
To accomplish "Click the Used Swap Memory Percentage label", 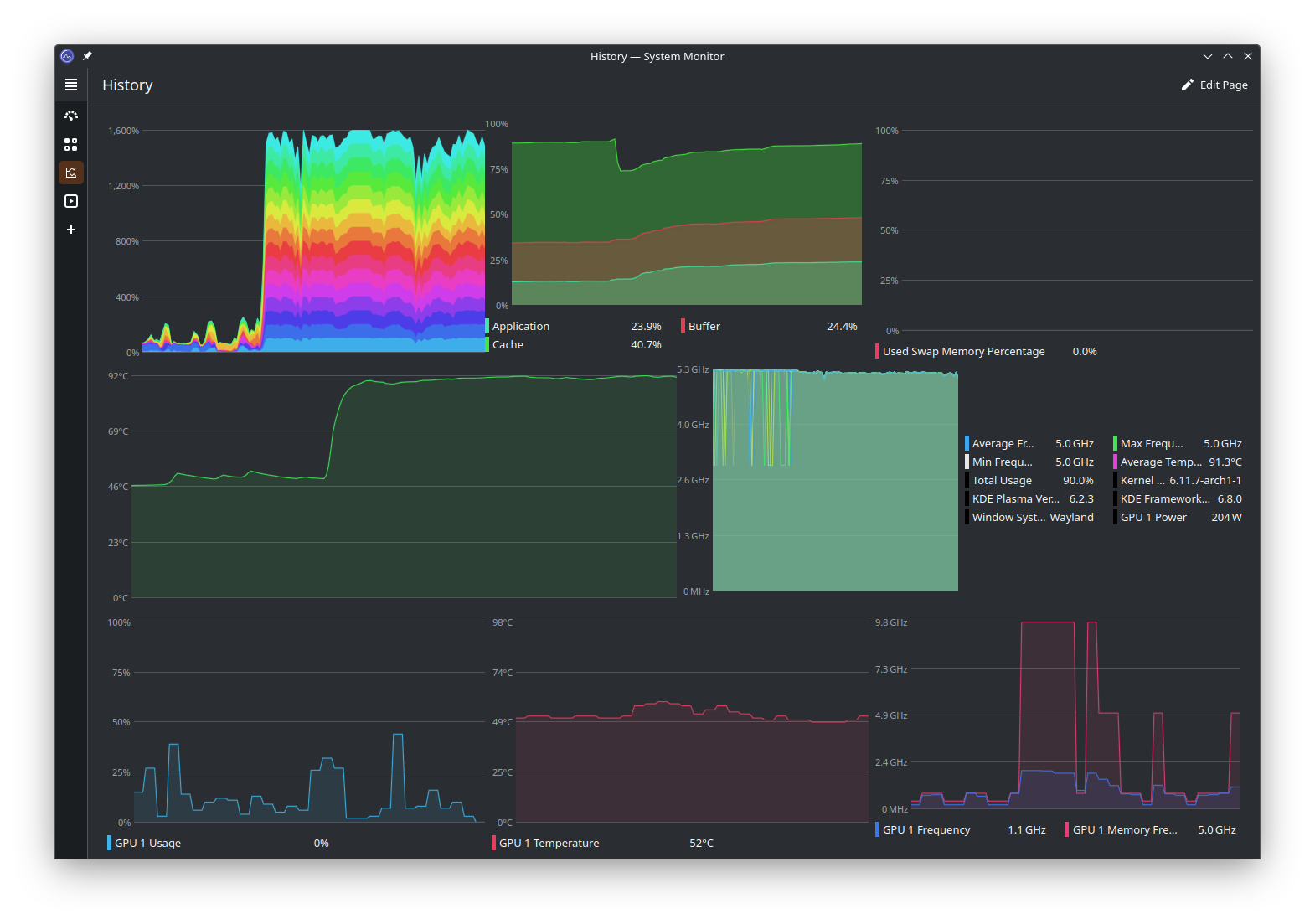I will click(x=964, y=351).
